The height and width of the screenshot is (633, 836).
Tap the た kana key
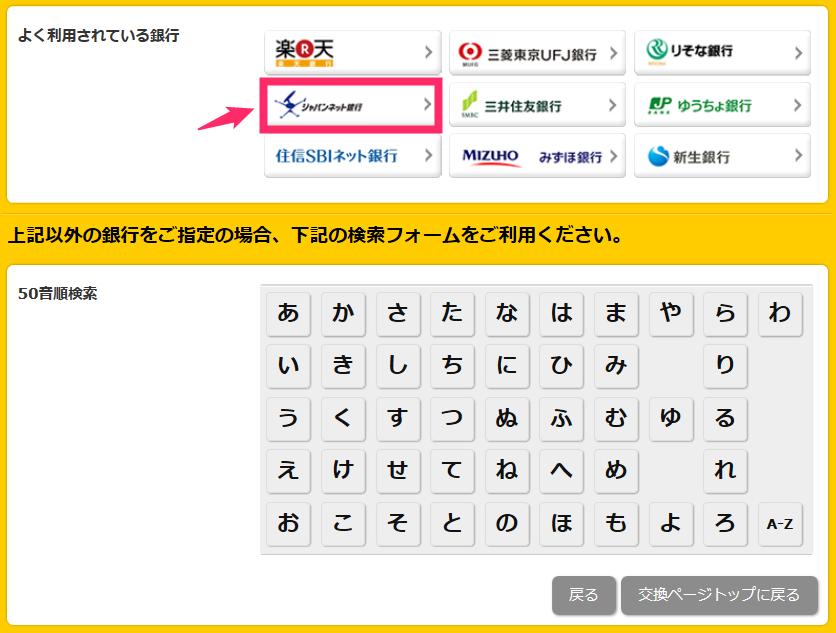(x=452, y=314)
